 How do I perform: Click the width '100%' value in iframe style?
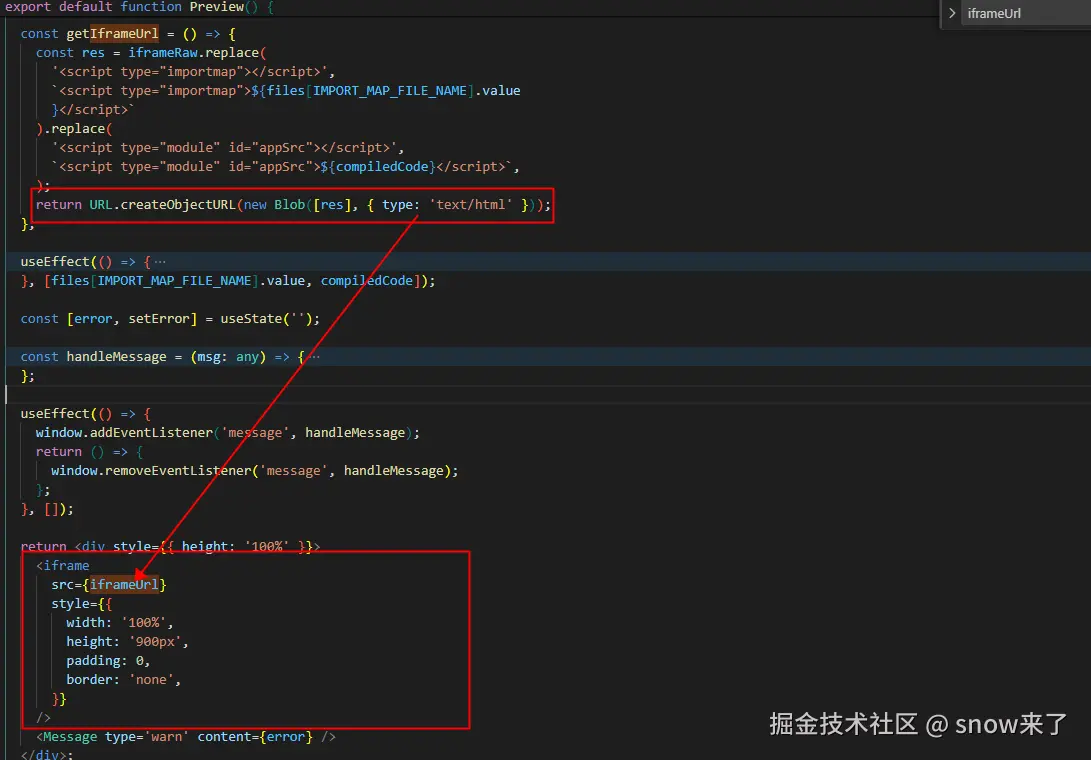click(144, 623)
